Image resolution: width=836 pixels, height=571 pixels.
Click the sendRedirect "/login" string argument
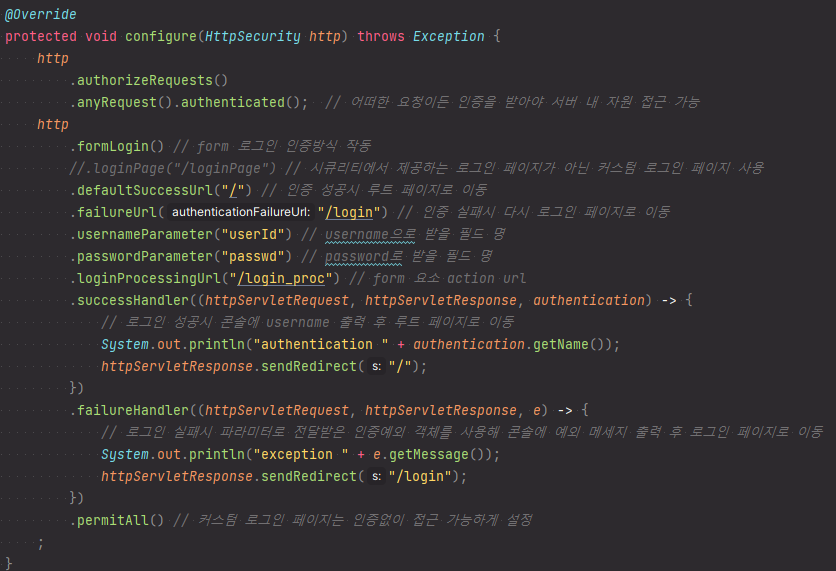tap(420, 476)
